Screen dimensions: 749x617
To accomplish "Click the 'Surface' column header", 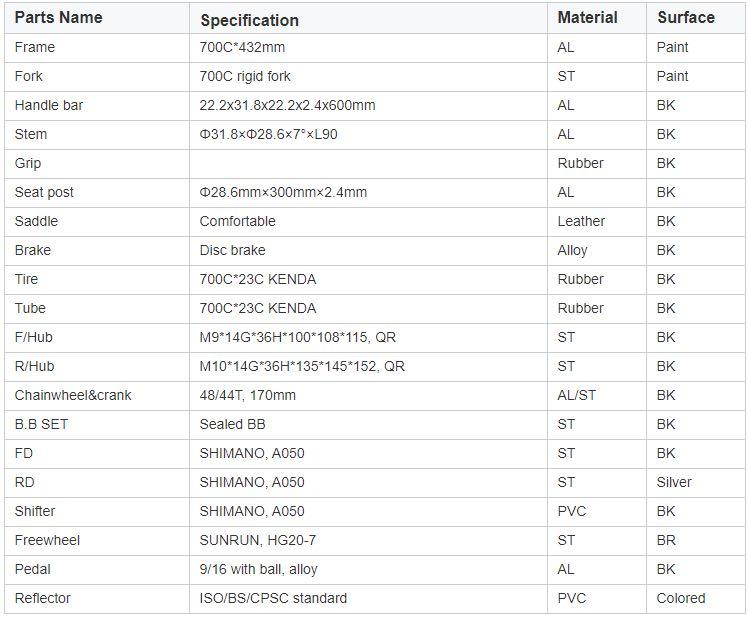I will coord(685,18).
